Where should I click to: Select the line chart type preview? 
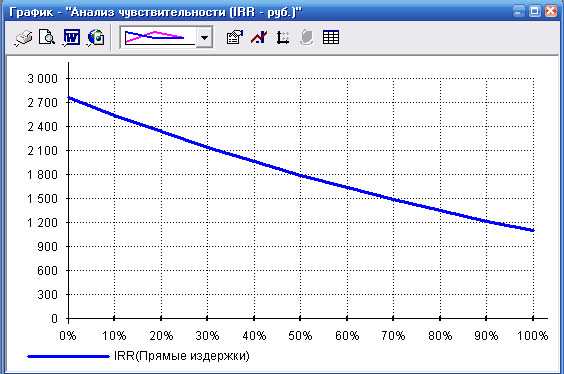(x=159, y=37)
